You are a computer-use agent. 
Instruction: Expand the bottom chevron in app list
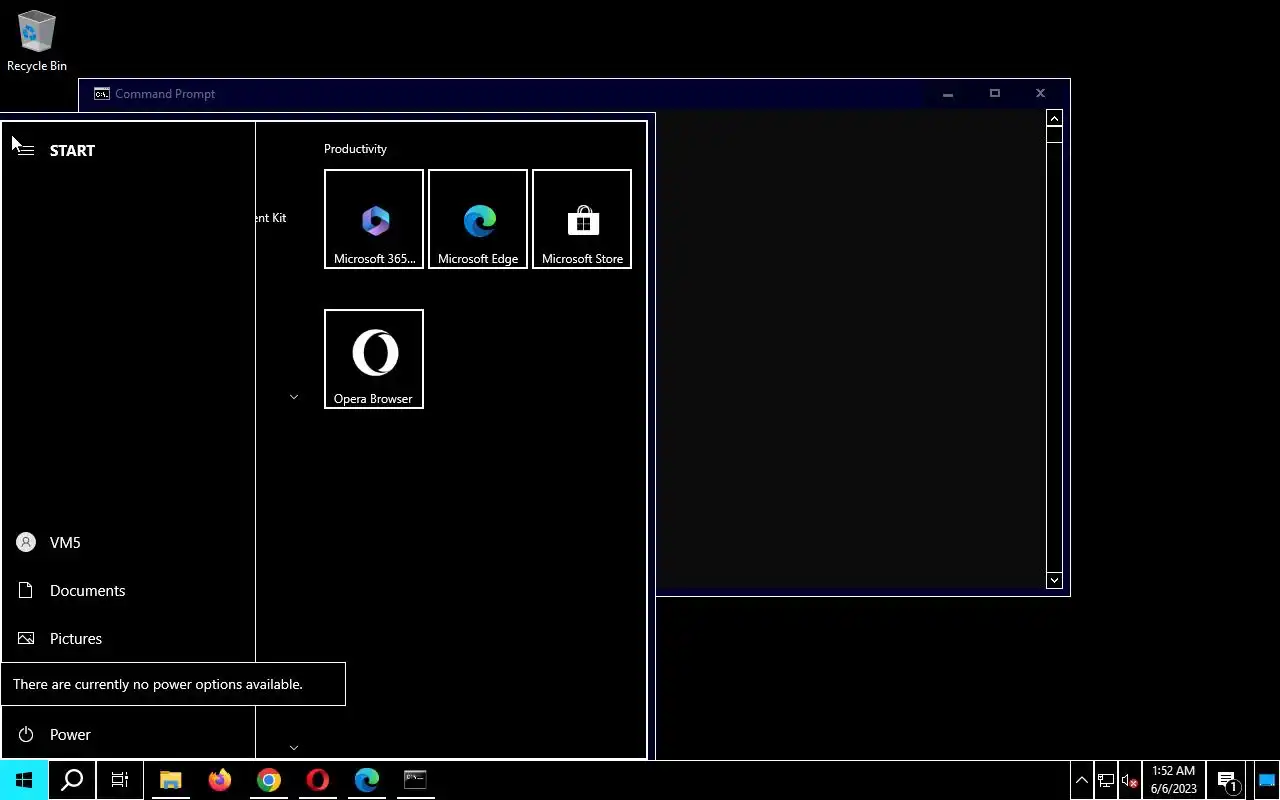click(294, 747)
